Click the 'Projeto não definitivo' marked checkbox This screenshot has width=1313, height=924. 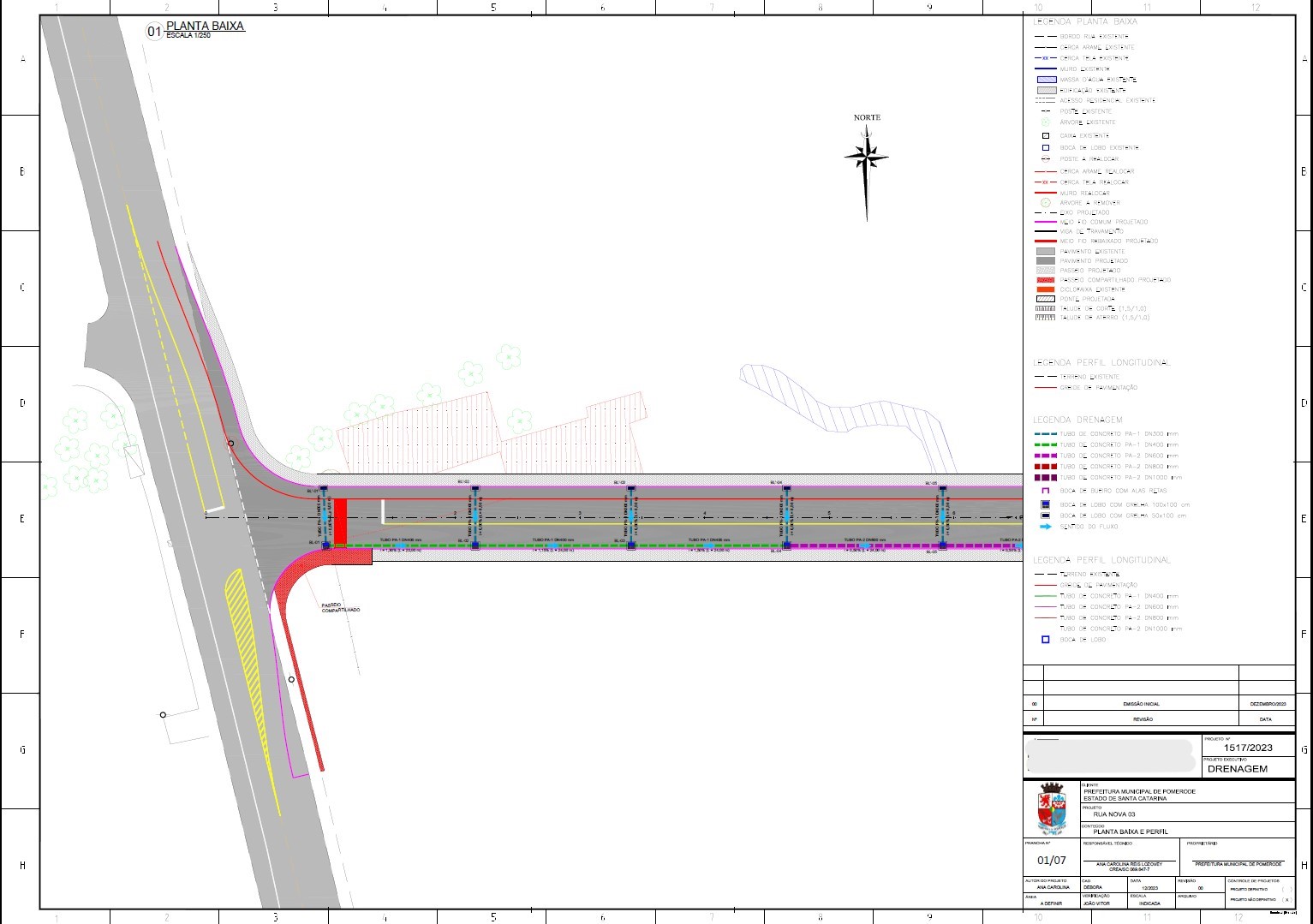1286,900
